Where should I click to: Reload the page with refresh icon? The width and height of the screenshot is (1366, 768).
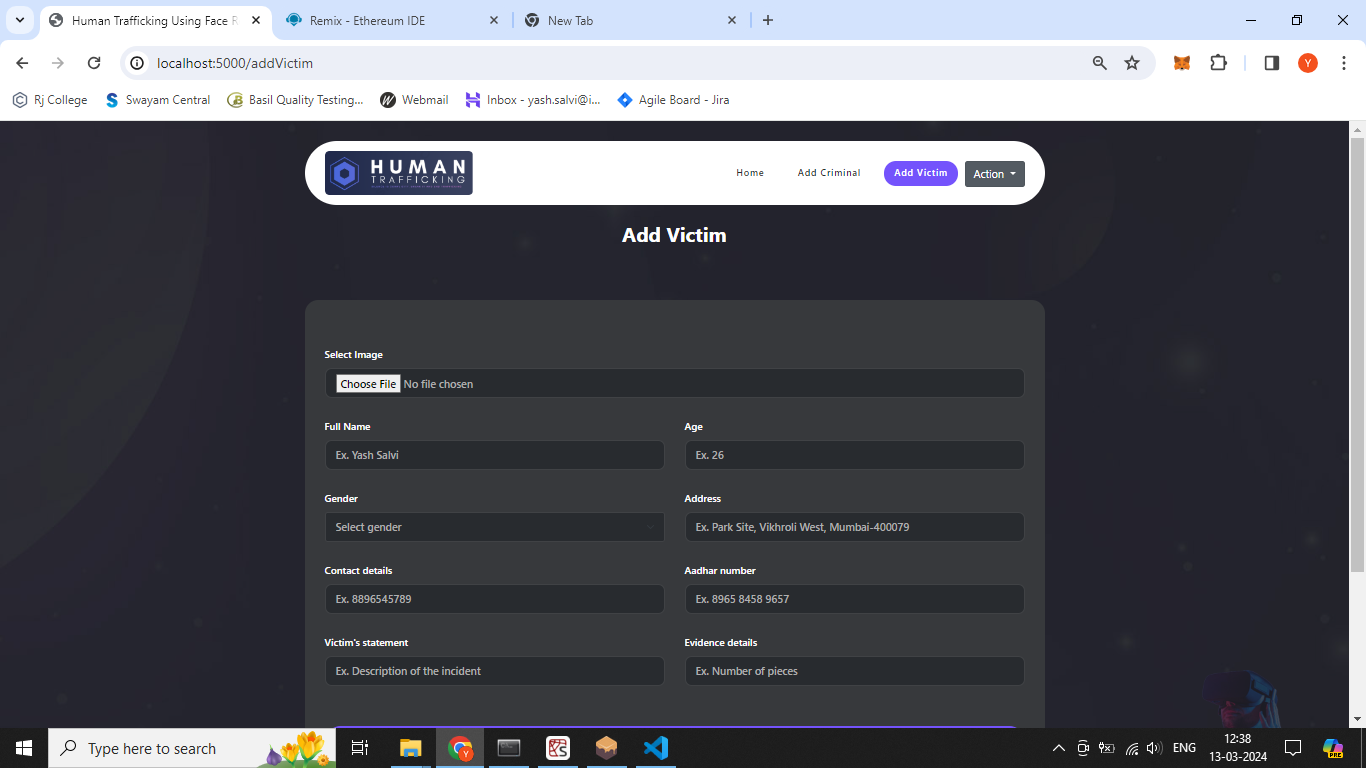click(94, 63)
